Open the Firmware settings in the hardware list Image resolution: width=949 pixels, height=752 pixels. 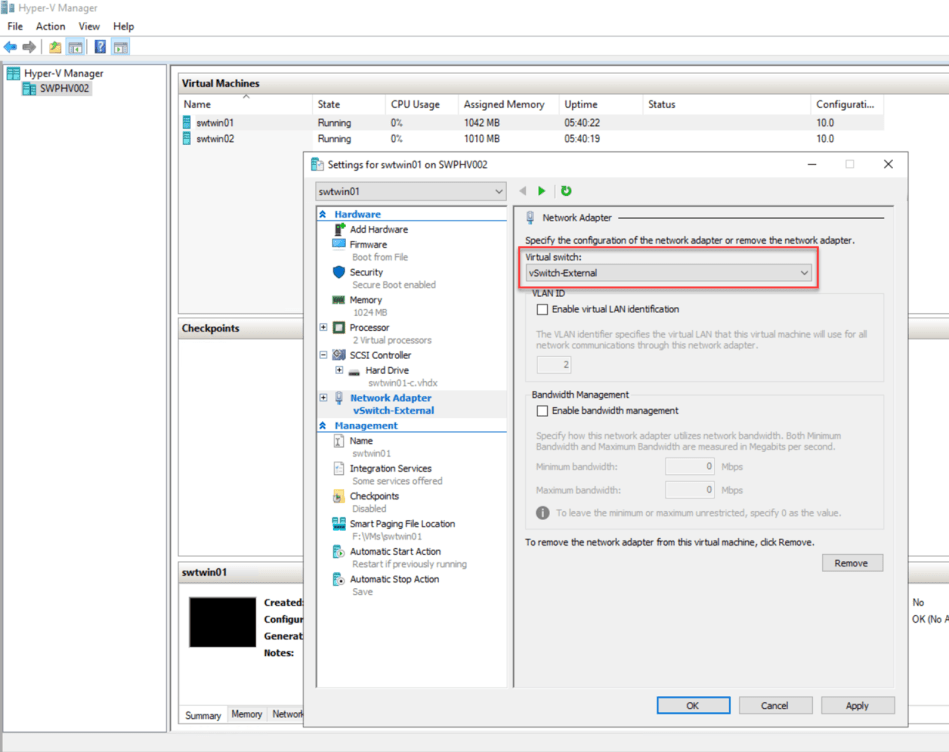click(x=368, y=243)
